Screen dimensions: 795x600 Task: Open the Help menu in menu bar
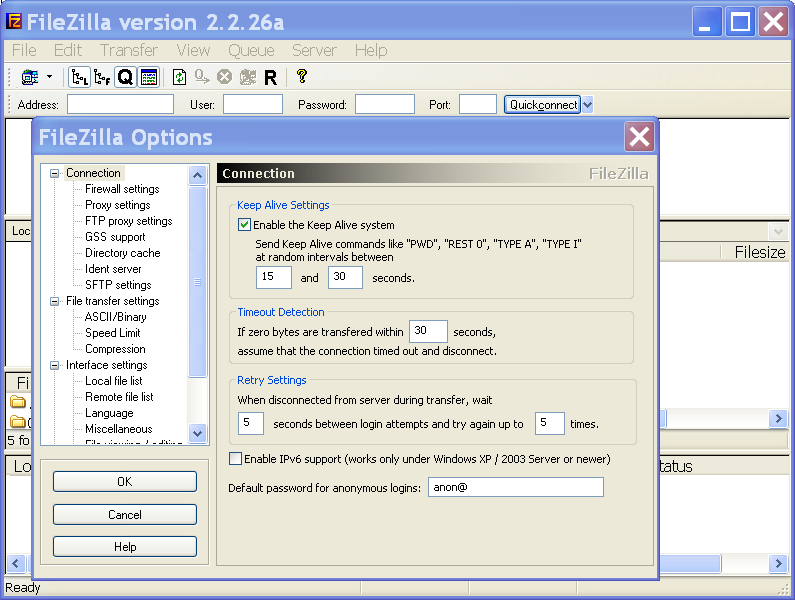371,50
